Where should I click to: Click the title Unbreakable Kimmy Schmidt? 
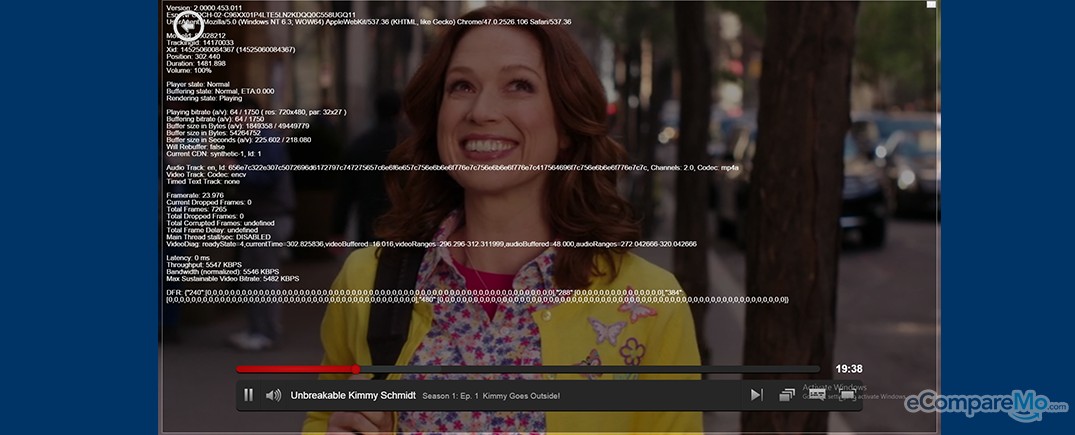point(353,395)
